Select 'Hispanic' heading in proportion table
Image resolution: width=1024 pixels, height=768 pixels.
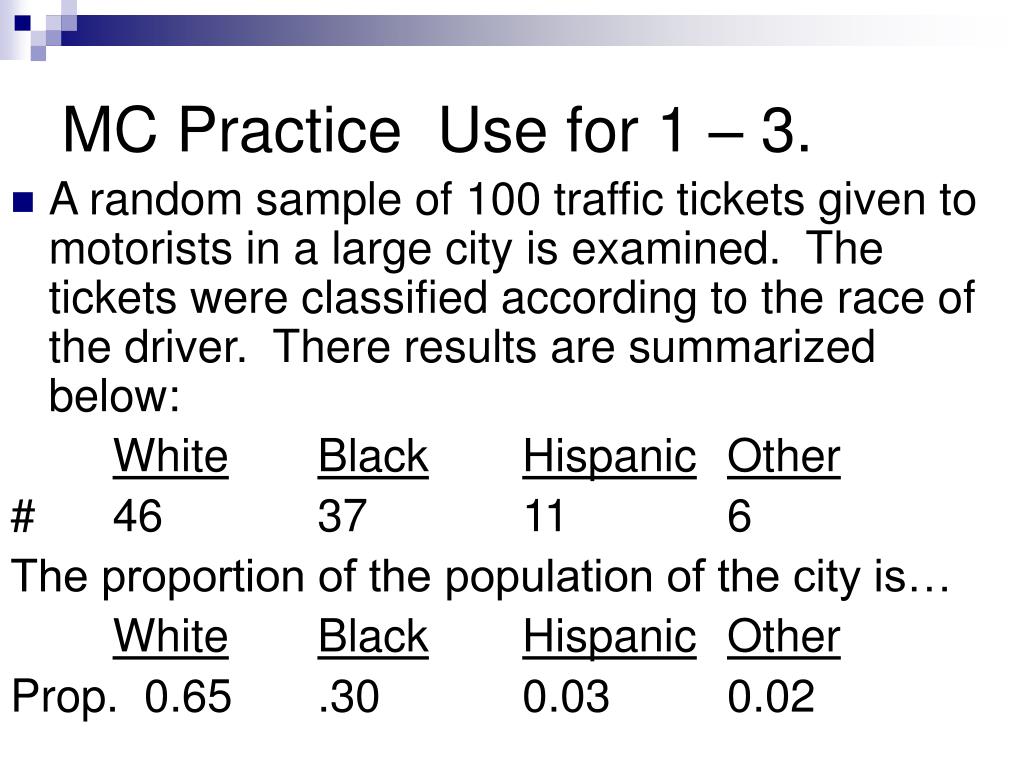609,636
